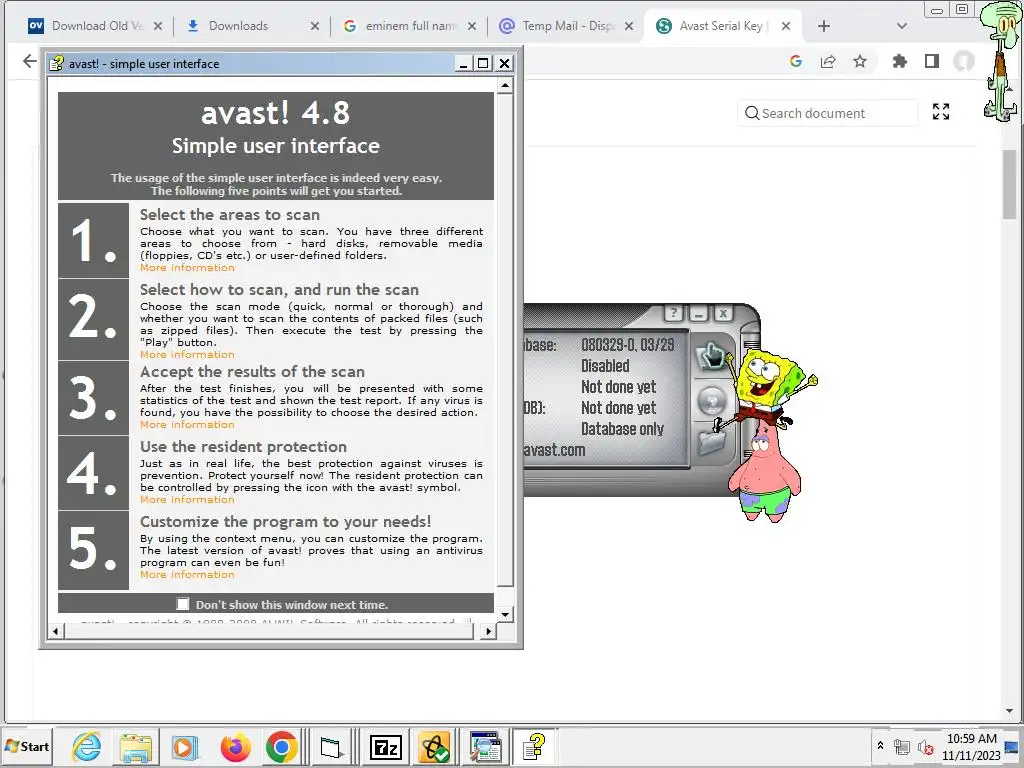This screenshot has width=1024, height=768.
Task: Open the help question-mark button on avast player
Action: pyautogui.click(x=673, y=313)
